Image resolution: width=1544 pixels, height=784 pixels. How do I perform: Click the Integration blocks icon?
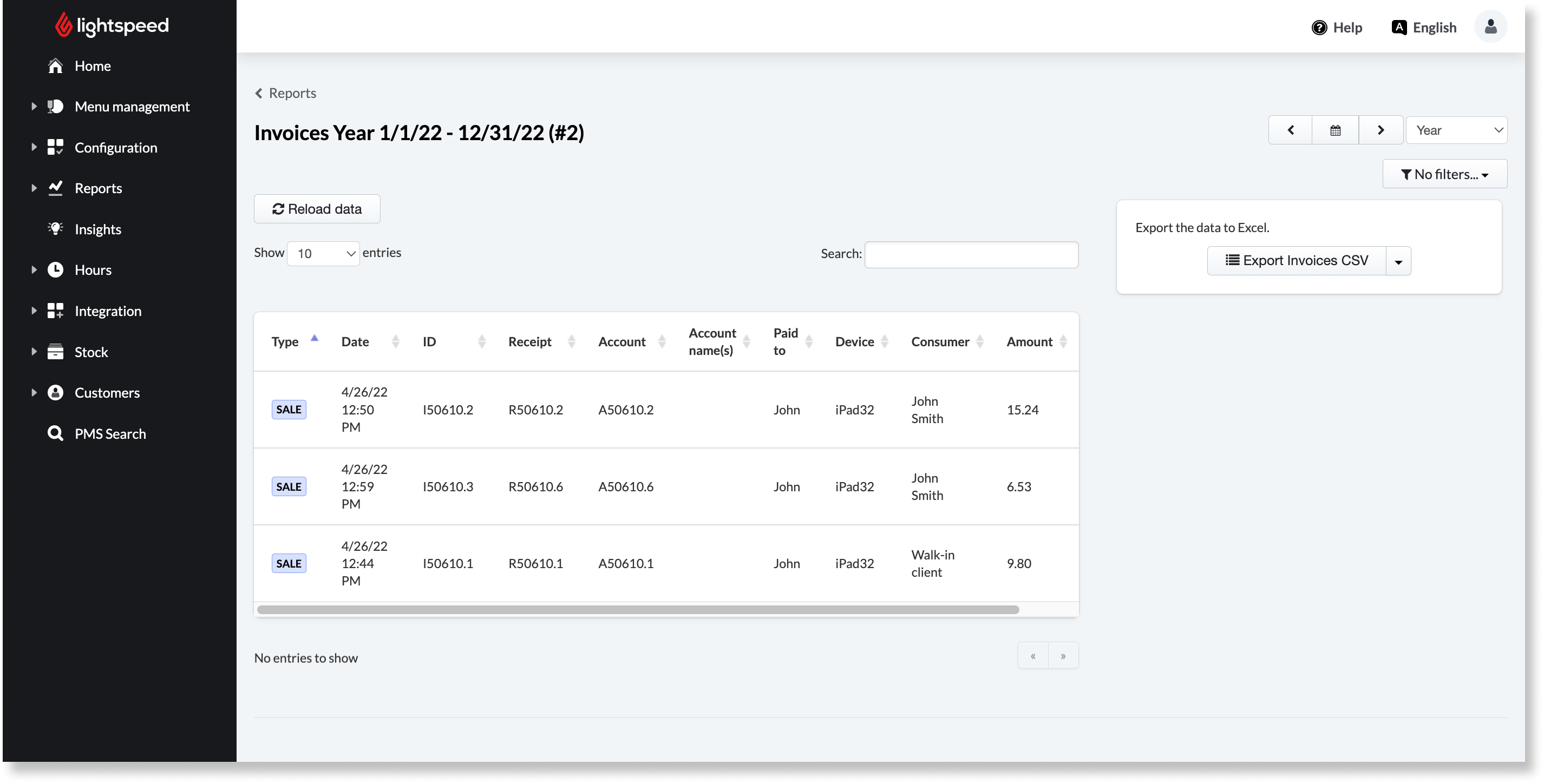55,311
